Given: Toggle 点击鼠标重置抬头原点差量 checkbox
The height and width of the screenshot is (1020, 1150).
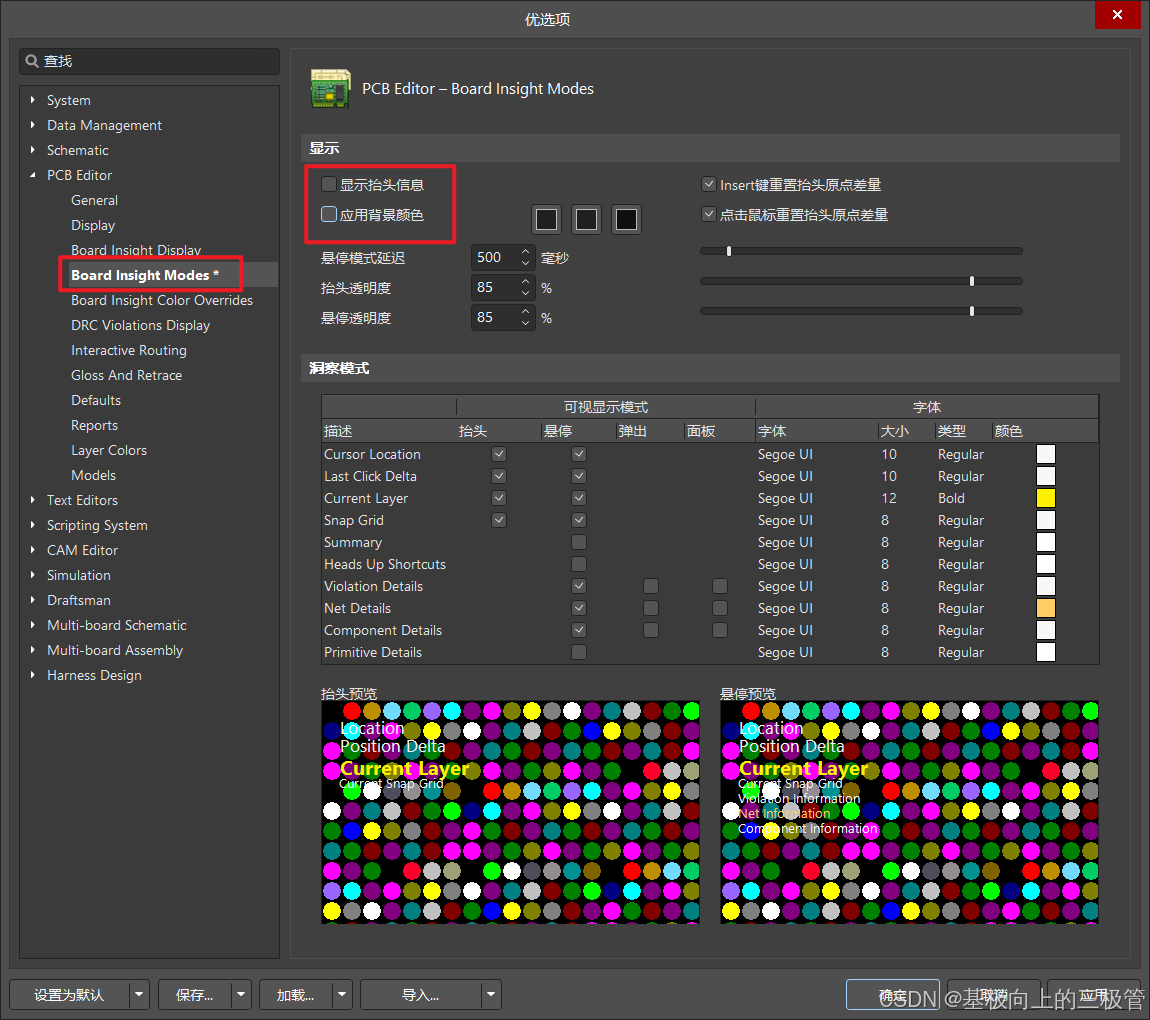Looking at the screenshot, I should (708, 214).
